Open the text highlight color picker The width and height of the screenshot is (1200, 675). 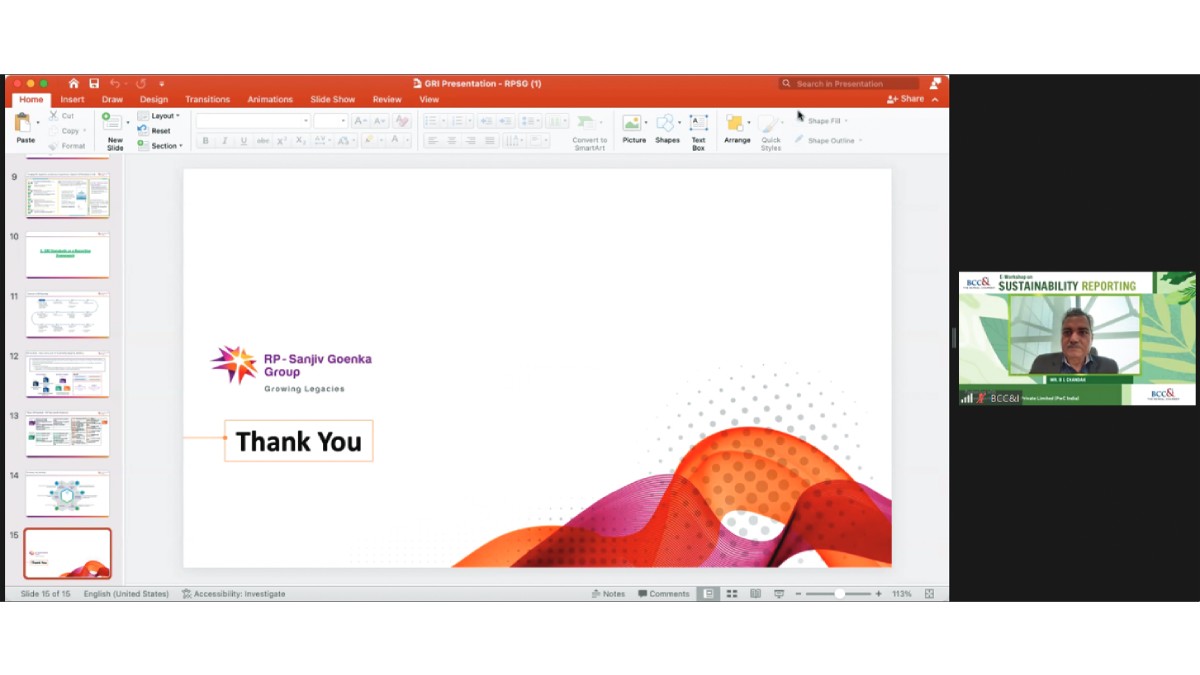[372, 141]
